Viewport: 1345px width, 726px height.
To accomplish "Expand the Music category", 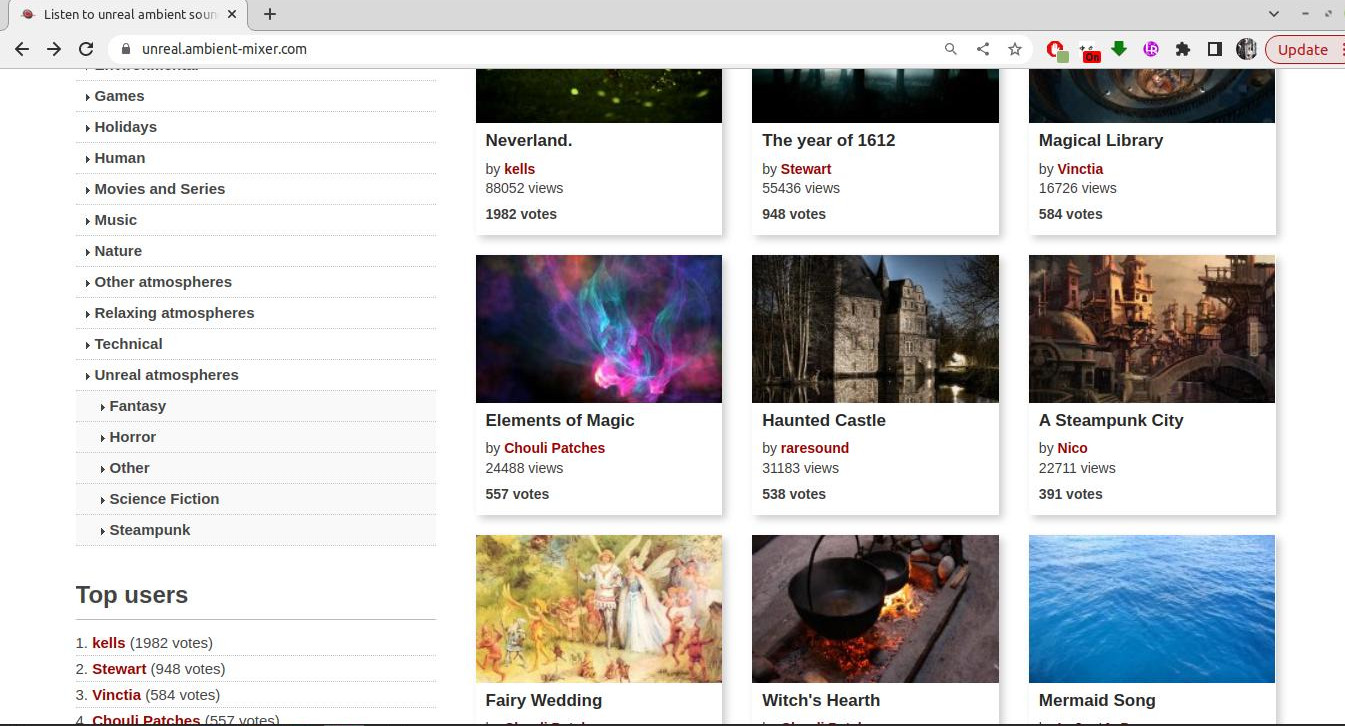I will [115, 220].
